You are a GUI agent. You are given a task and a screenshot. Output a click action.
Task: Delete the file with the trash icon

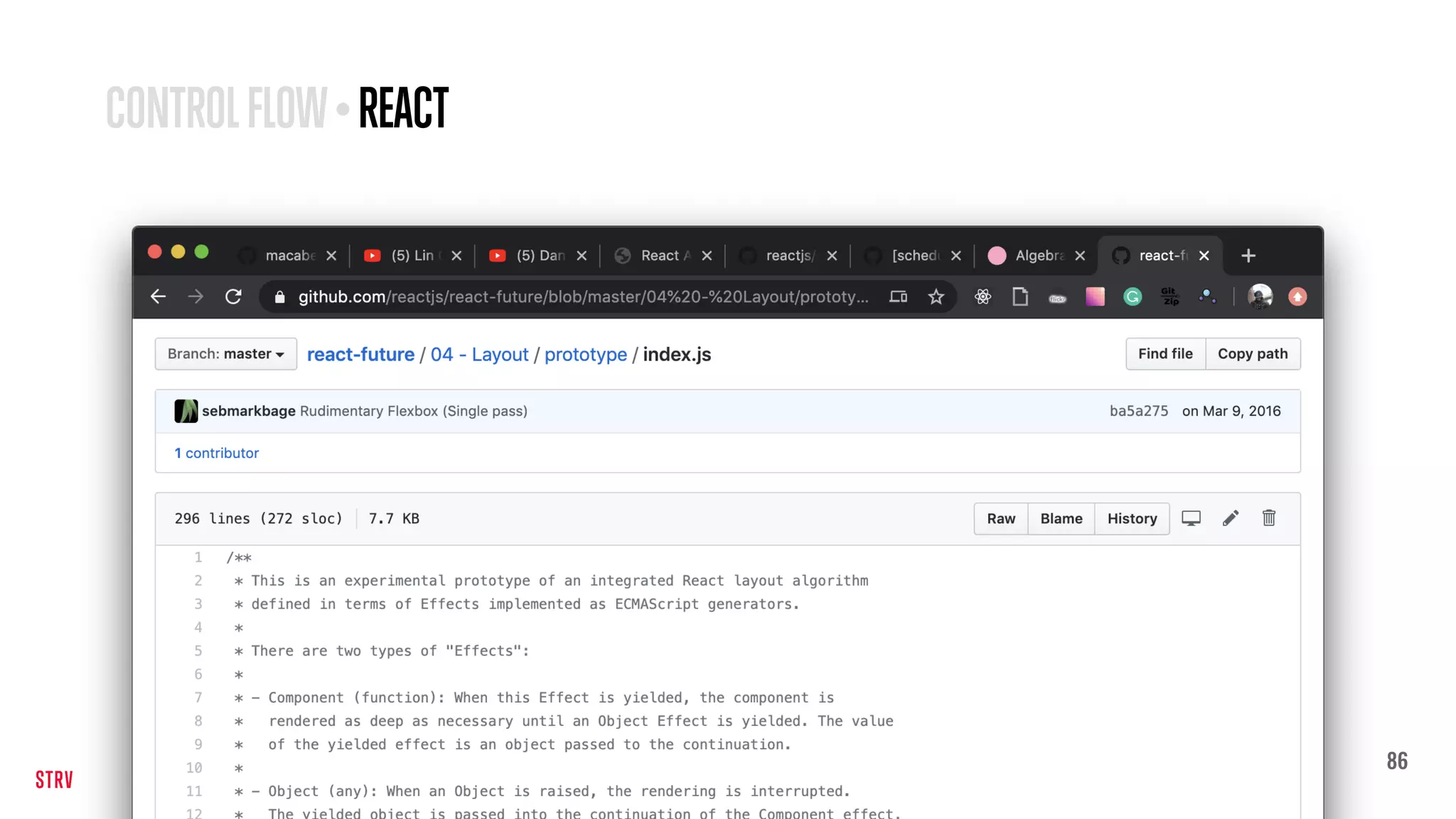click(1269, 518)
